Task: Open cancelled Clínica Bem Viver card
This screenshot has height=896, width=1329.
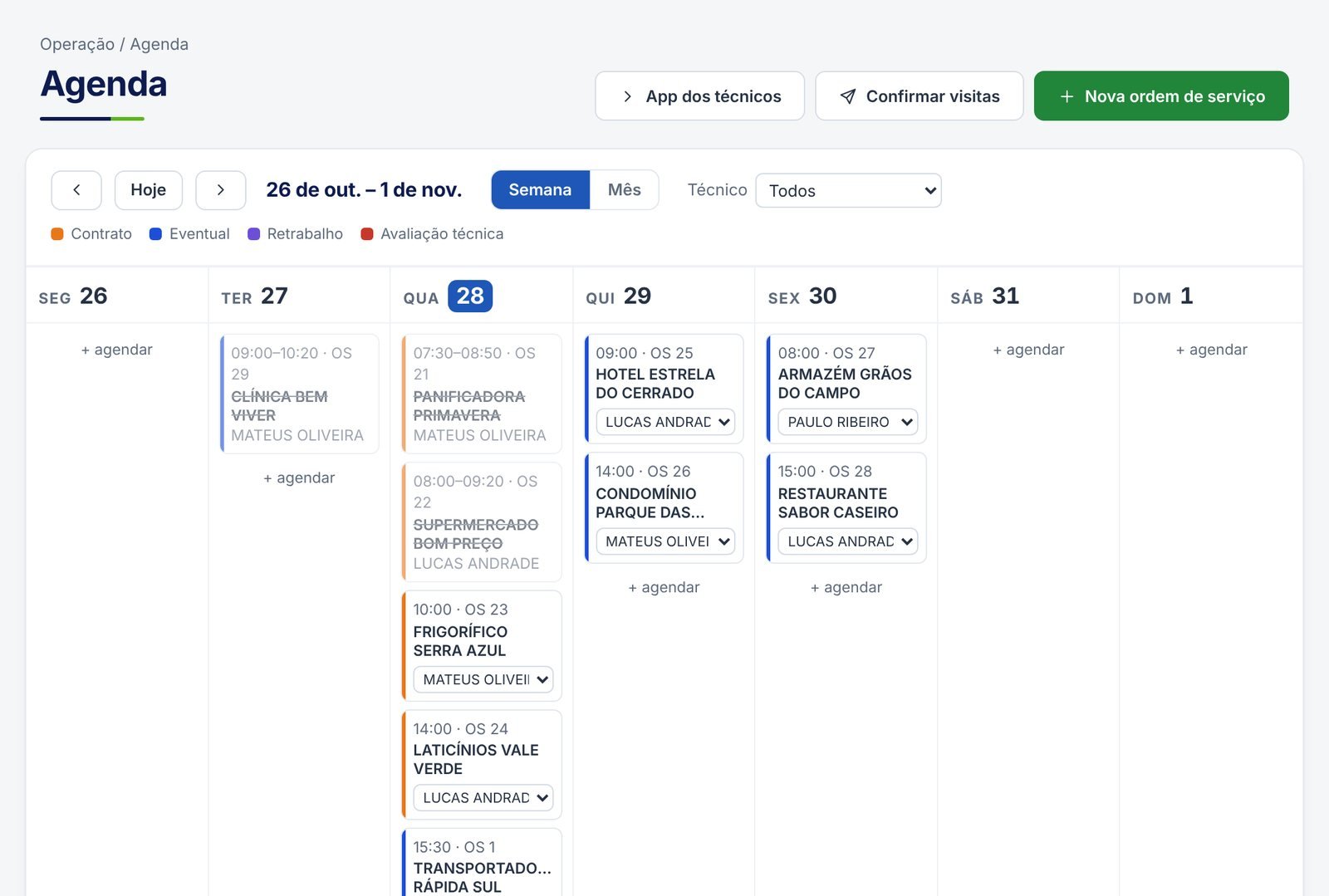Action: (x=299, y=394)
